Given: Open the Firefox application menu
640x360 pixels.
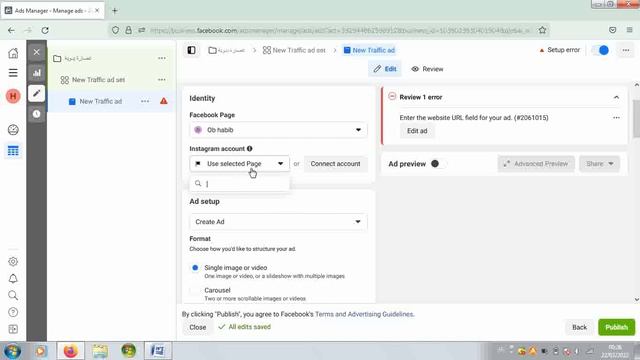Looking at the screenshot, I should coord(629,30).
